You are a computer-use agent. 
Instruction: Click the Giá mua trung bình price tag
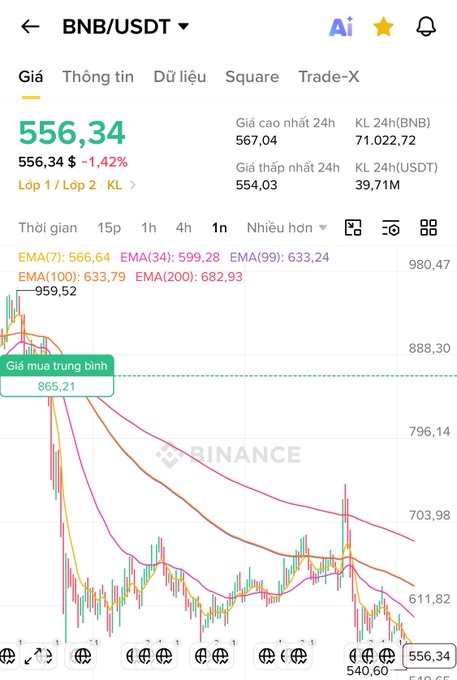57,376
